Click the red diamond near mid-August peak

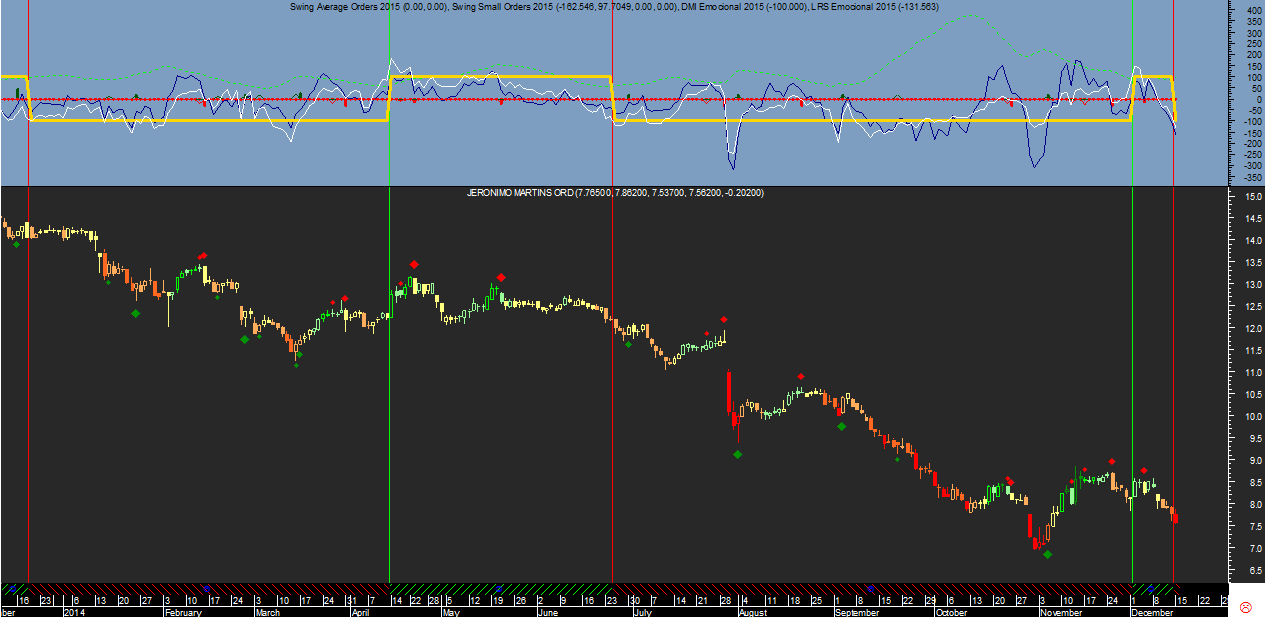(801, 377)
